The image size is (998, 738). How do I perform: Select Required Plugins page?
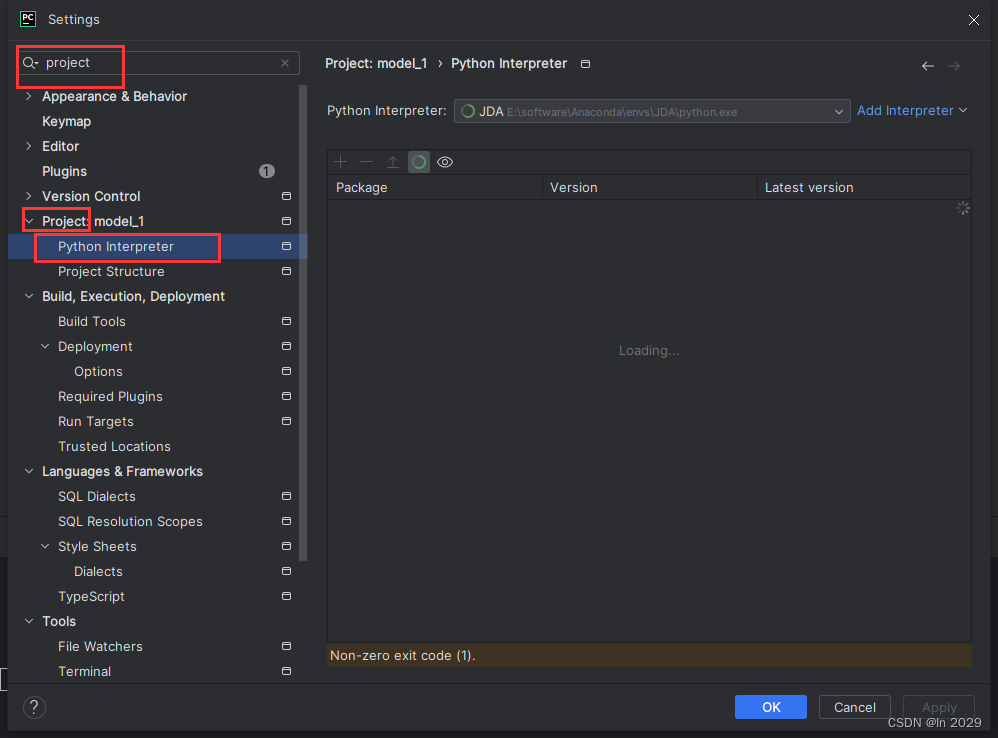tap(110, 396)
